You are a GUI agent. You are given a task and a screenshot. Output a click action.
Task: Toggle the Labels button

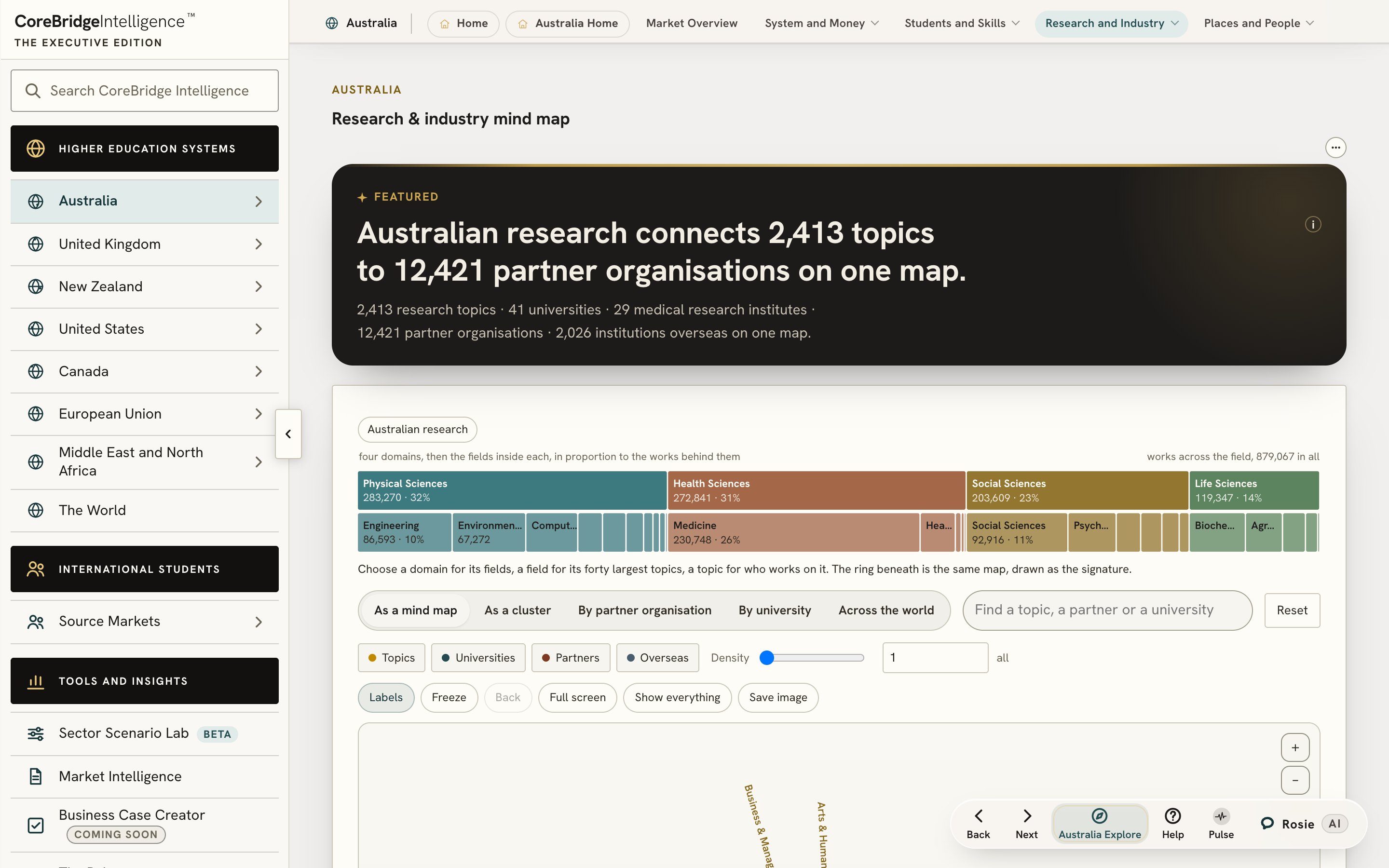[386, 697]
